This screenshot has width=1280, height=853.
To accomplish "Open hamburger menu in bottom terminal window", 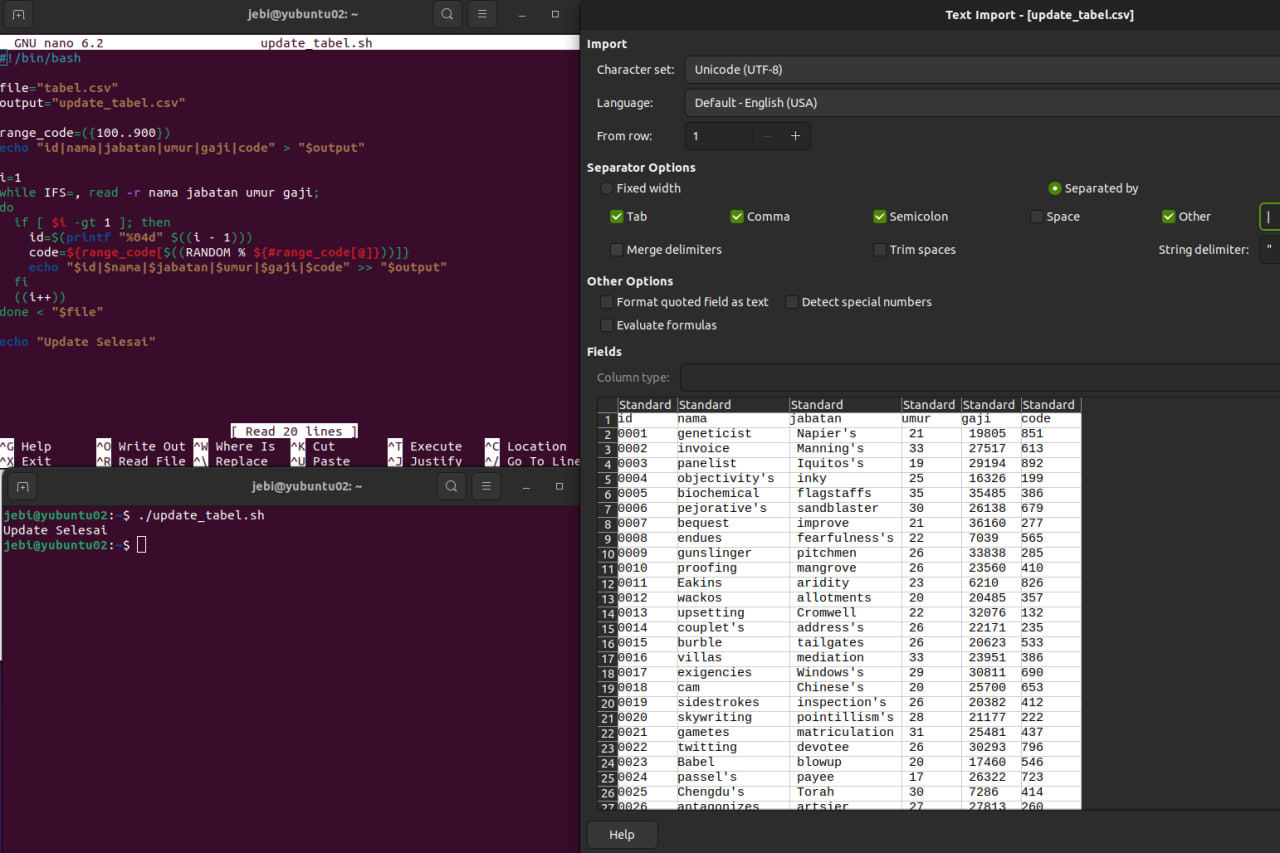I will pyautogui.click(x=486, y=486).
